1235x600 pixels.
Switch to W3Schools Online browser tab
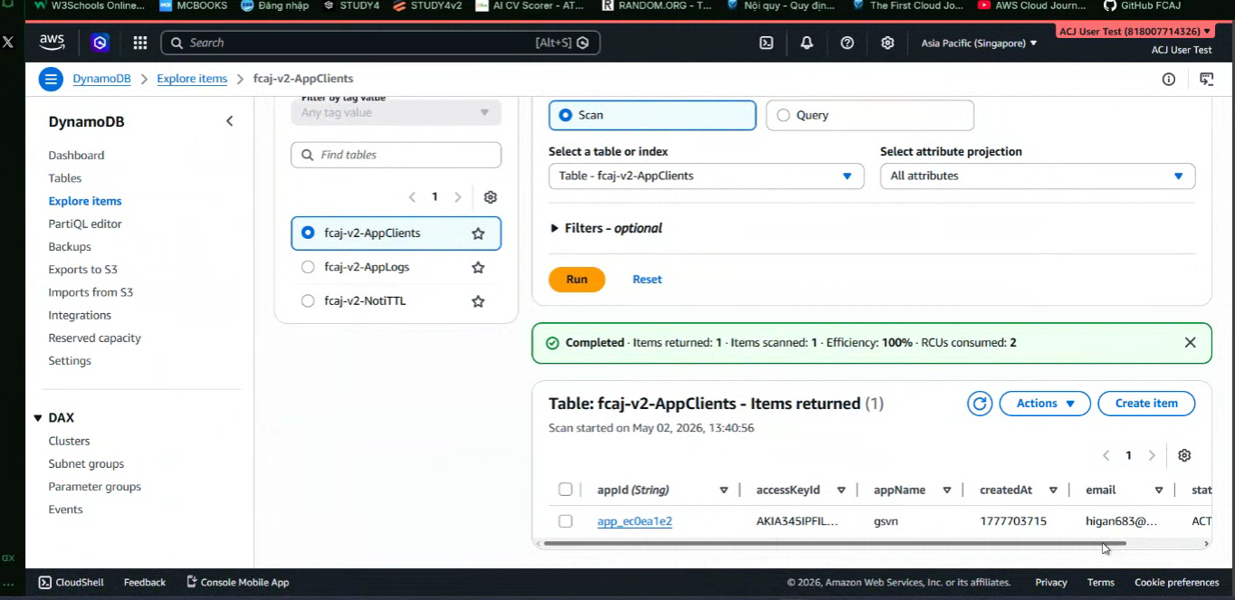(x=90, y=6)
